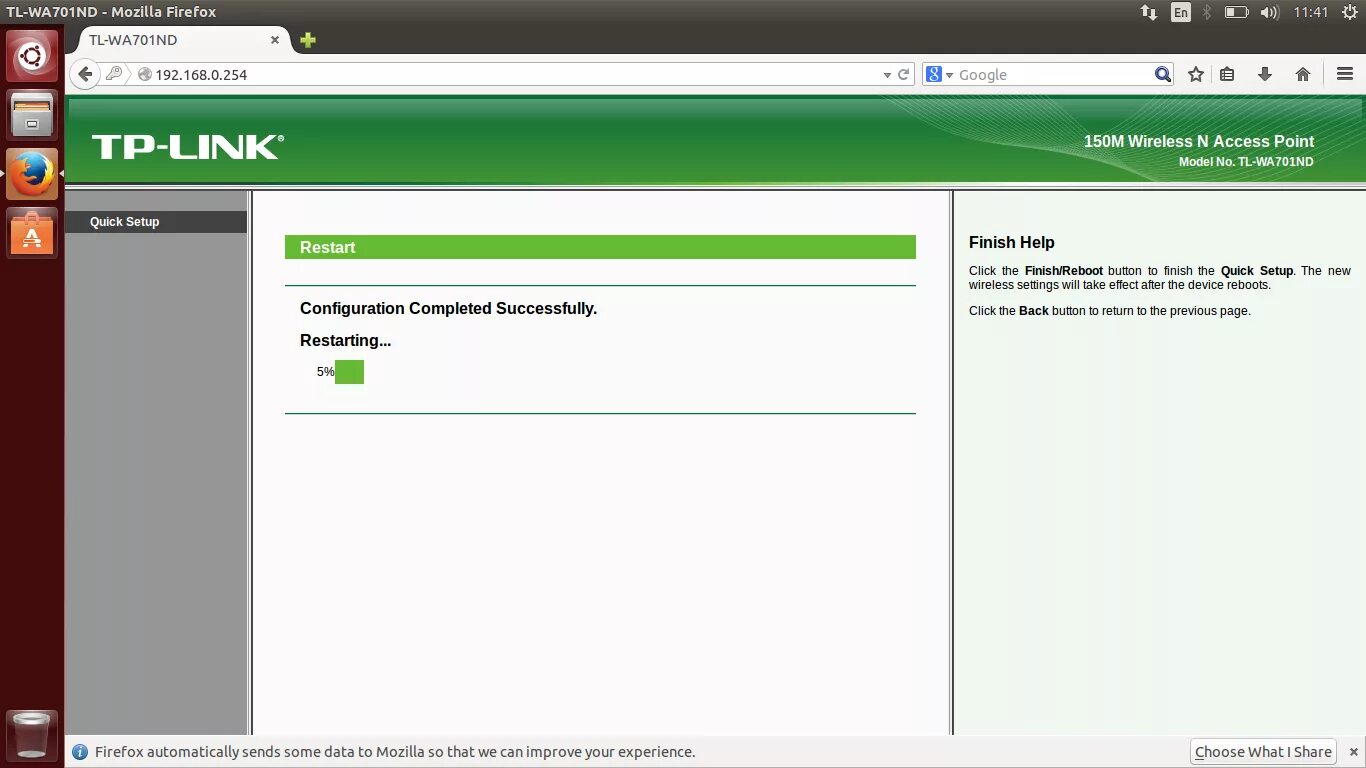Dismiss the Firefox data notification bar
Image resolution: width=1366 pixels, height=768 pixels.
pos(1353,752)
